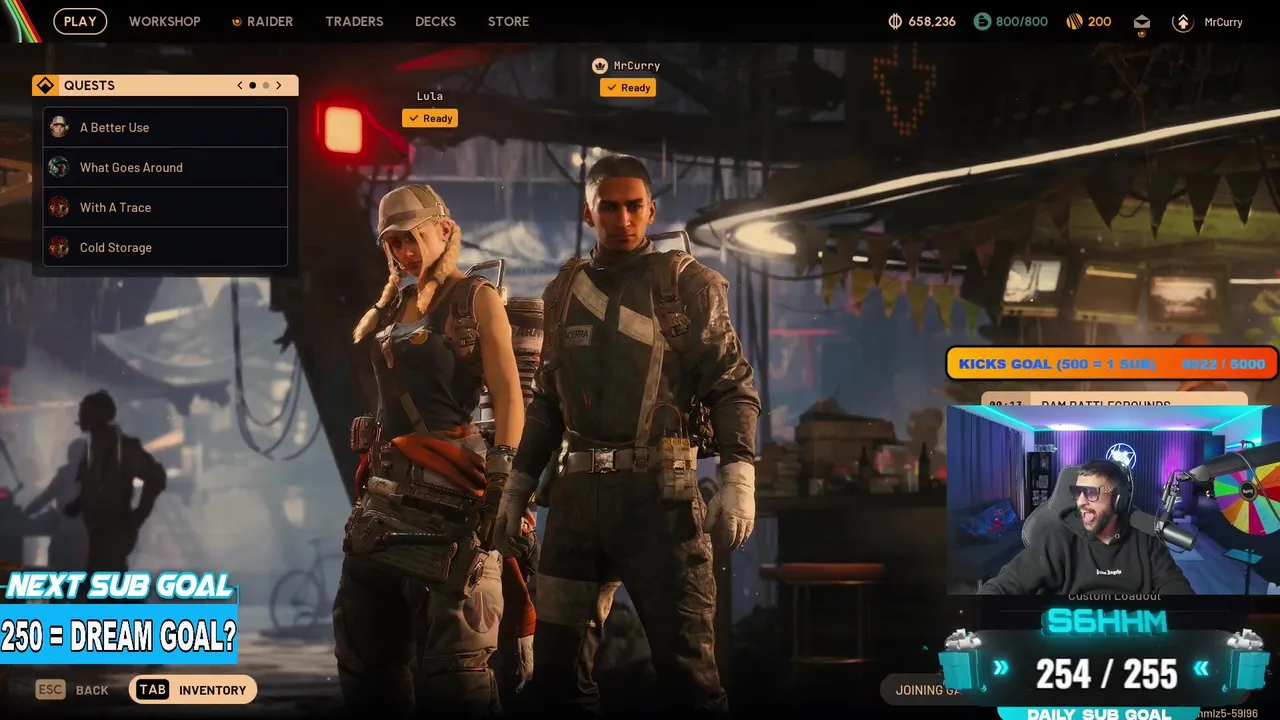Click the MrCurry username in top bar
The height and width of the screenshot is (720, 1280).
point(1223,22)
